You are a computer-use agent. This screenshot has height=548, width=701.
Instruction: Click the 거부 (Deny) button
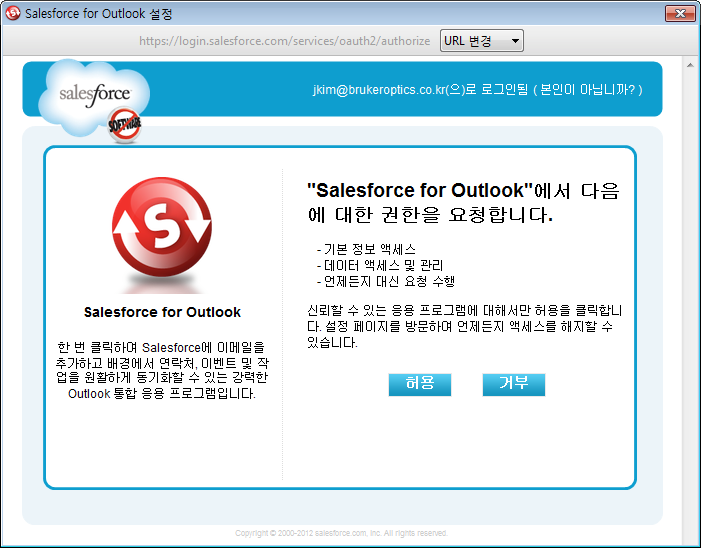tap(514, 384)
